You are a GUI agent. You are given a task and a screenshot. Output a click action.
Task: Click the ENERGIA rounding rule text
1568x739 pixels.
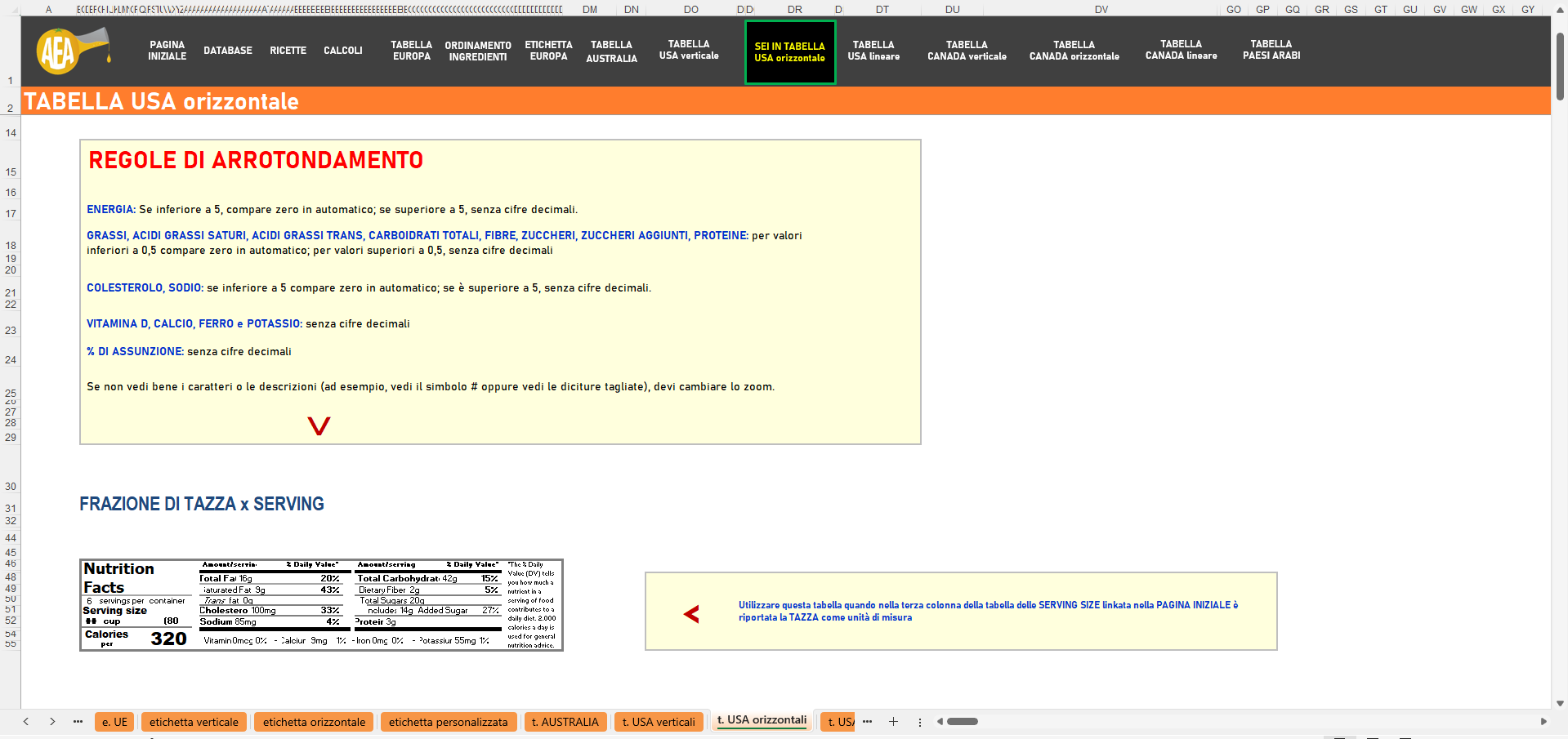[x=332, y=210]
